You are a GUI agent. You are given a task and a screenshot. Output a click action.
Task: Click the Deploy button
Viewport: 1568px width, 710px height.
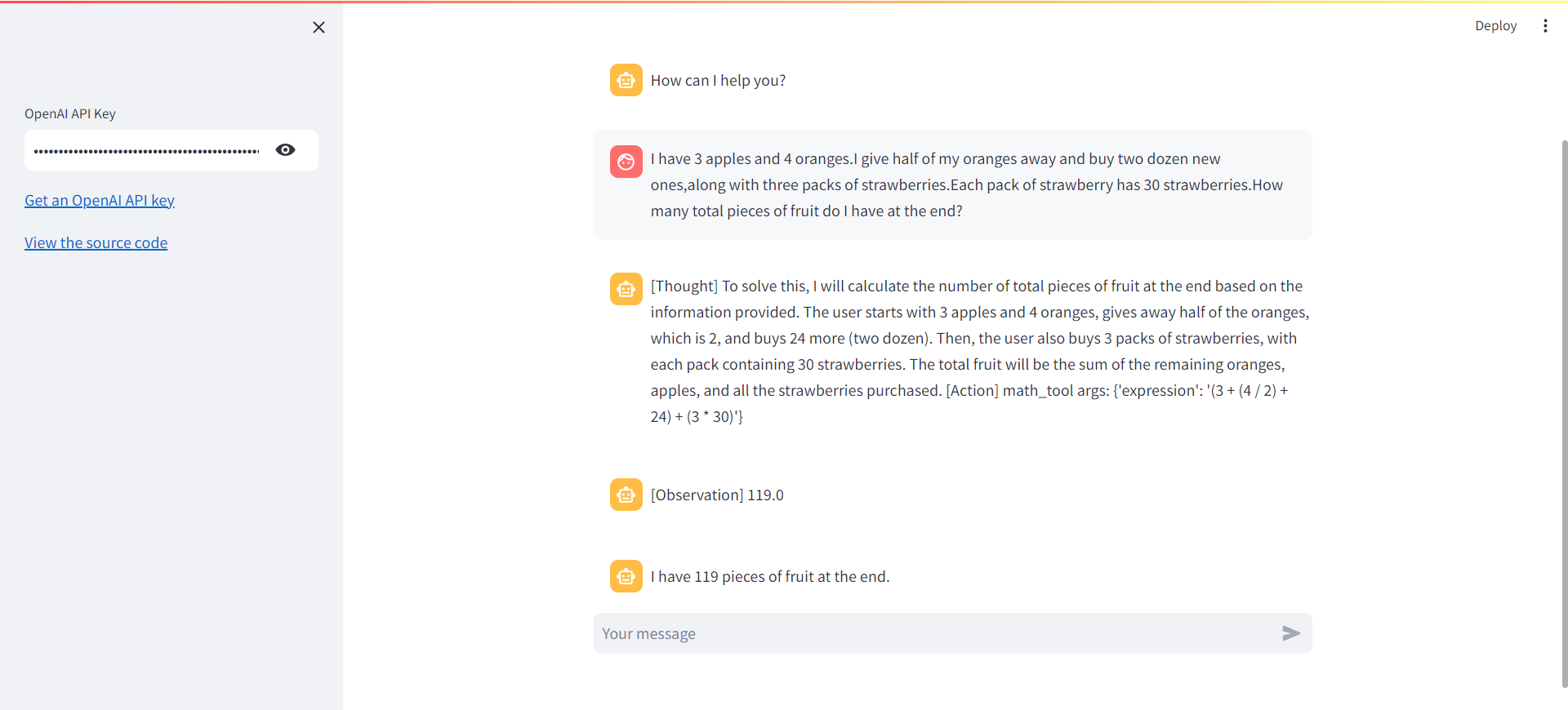coord(1494,26)
